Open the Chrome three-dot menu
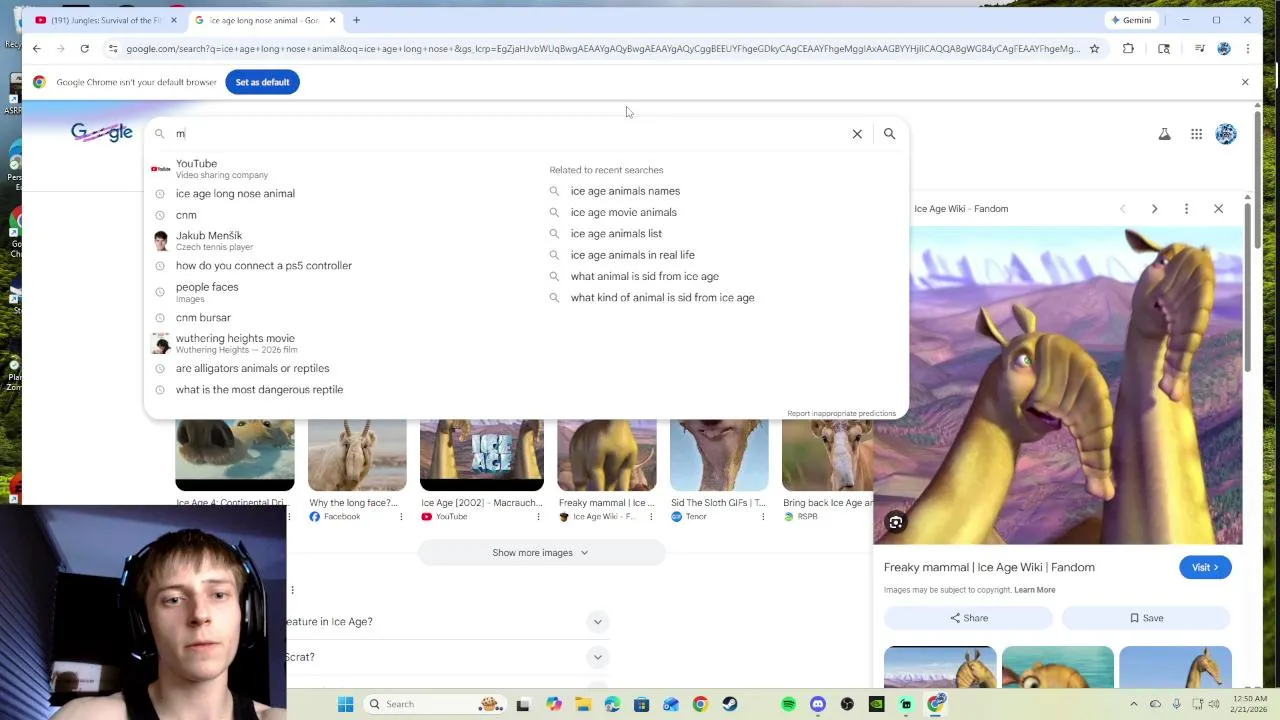The height and width of the screenshot is (720, 1280). [x=1247, y=48]
